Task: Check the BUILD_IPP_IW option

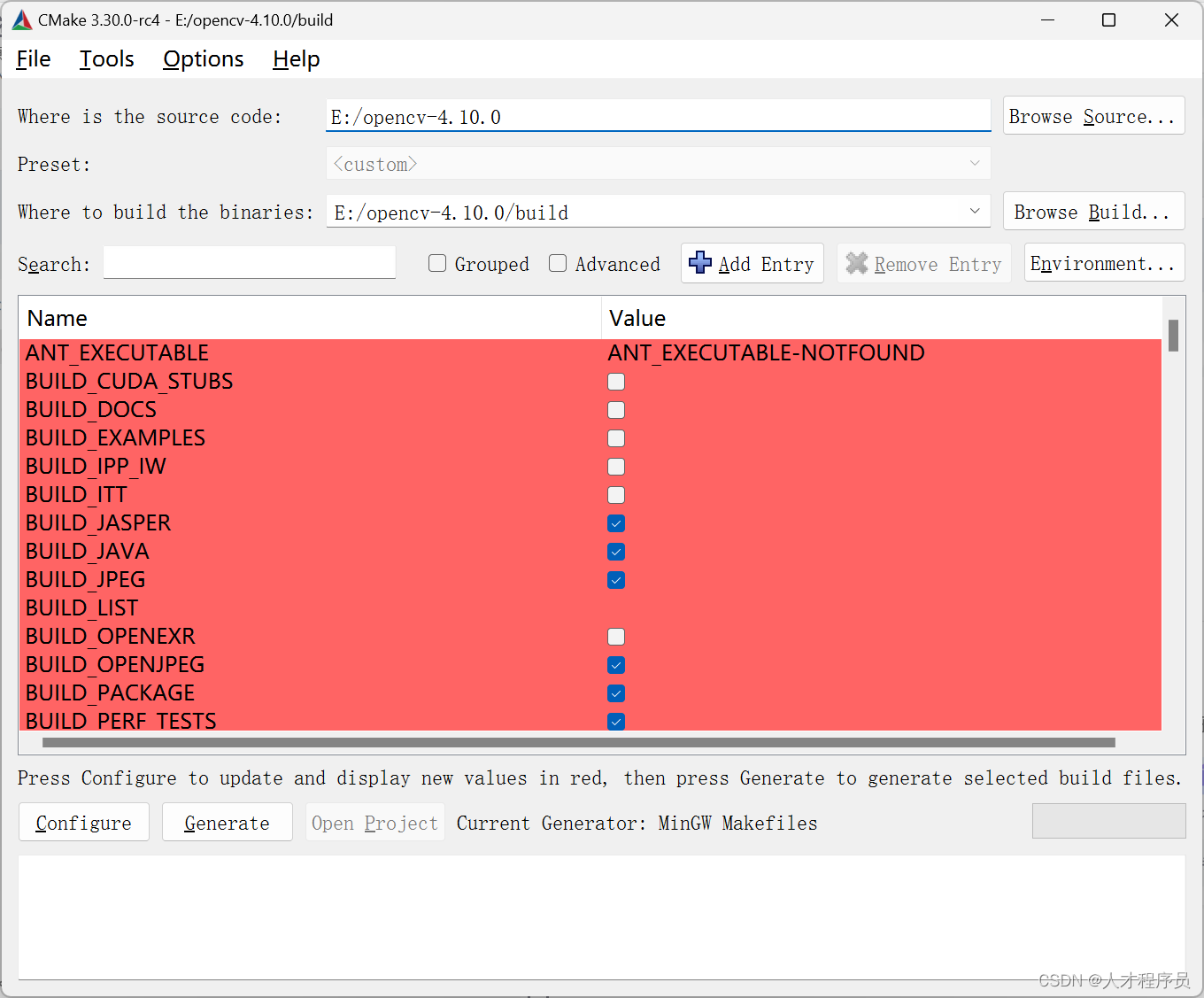Action: point(616,467)
